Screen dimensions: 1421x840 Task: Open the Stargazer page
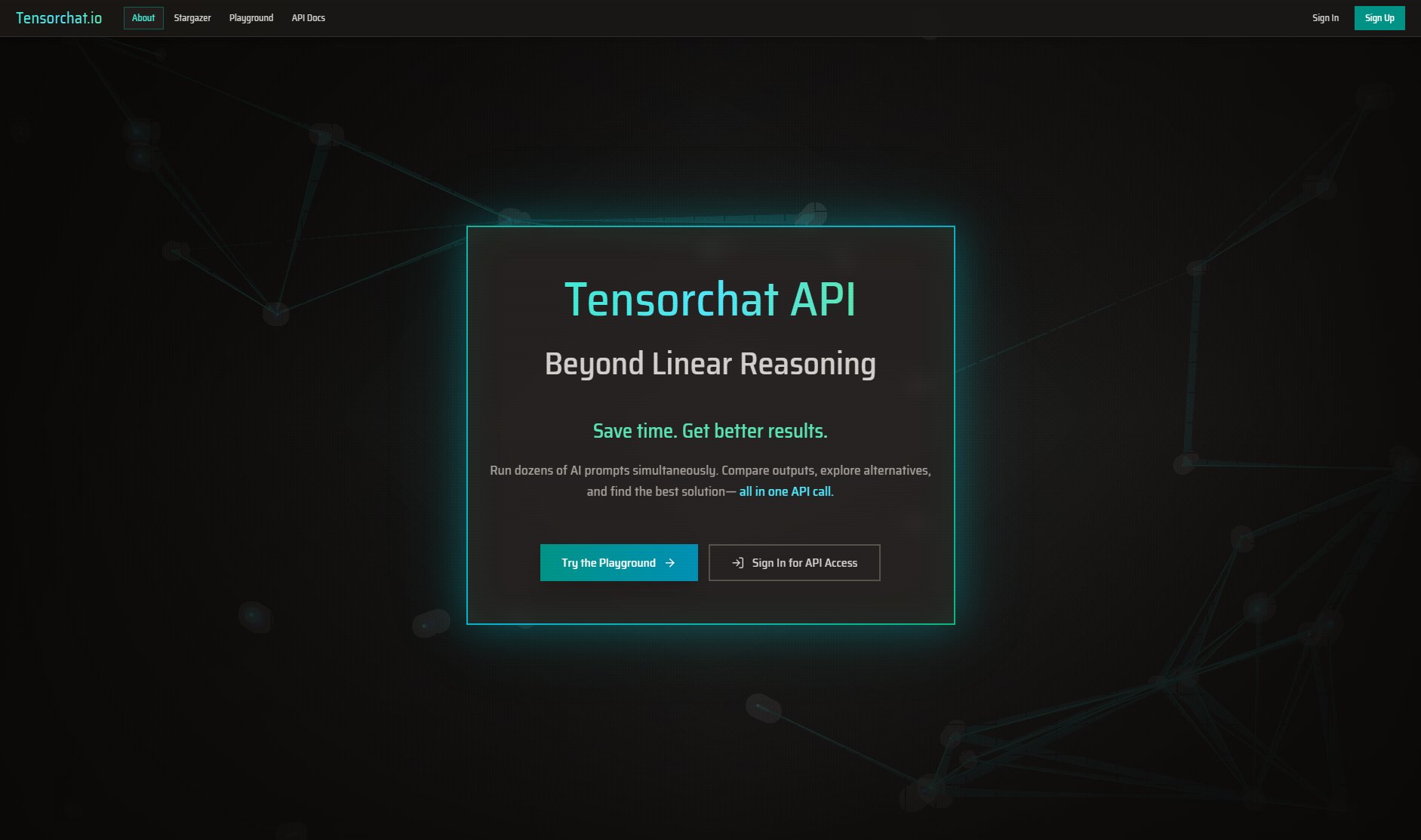click(x=192, y=18)
